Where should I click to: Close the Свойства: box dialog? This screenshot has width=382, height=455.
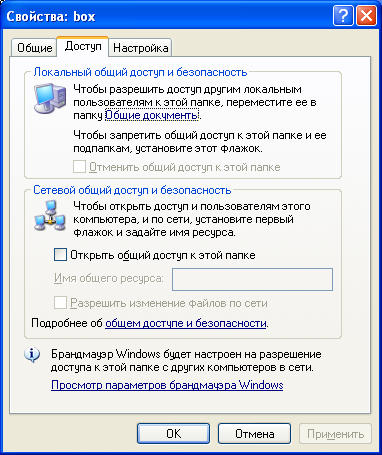366,16
